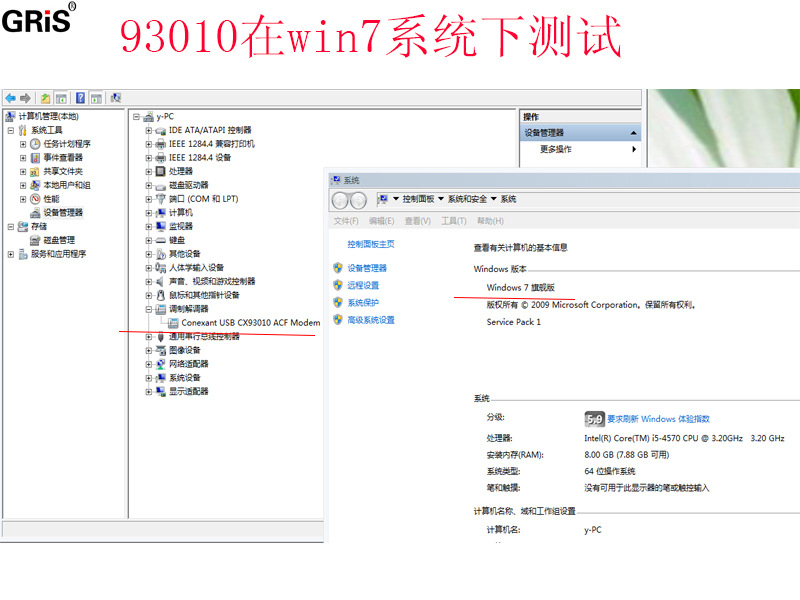Open the 控制面板主页 link
The image size is (800, 600).
[371, 244]
